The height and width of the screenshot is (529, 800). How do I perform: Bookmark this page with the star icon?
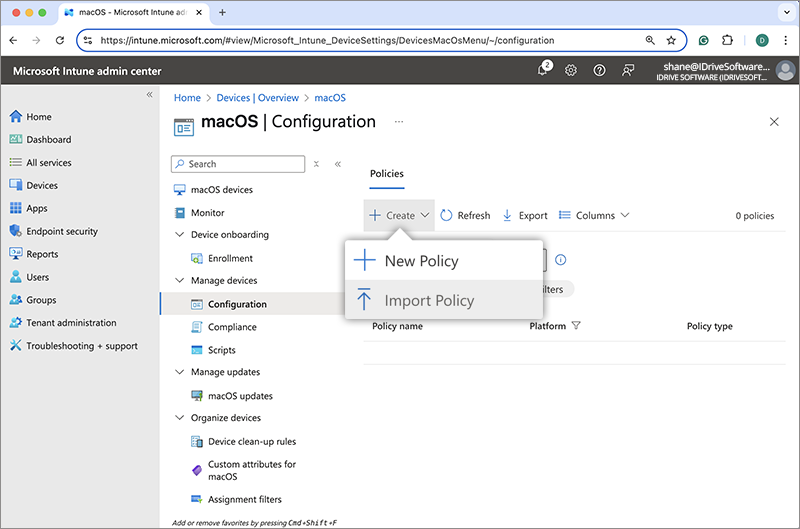(671, 41)
